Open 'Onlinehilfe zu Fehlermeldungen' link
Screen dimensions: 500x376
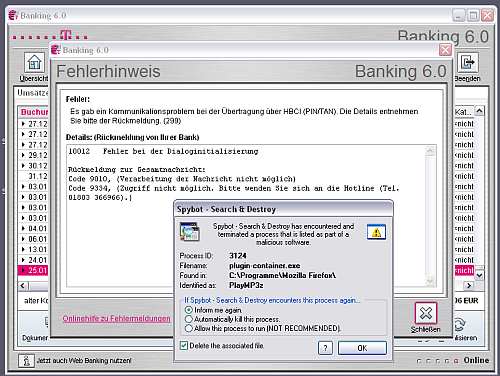pos(116,319)
